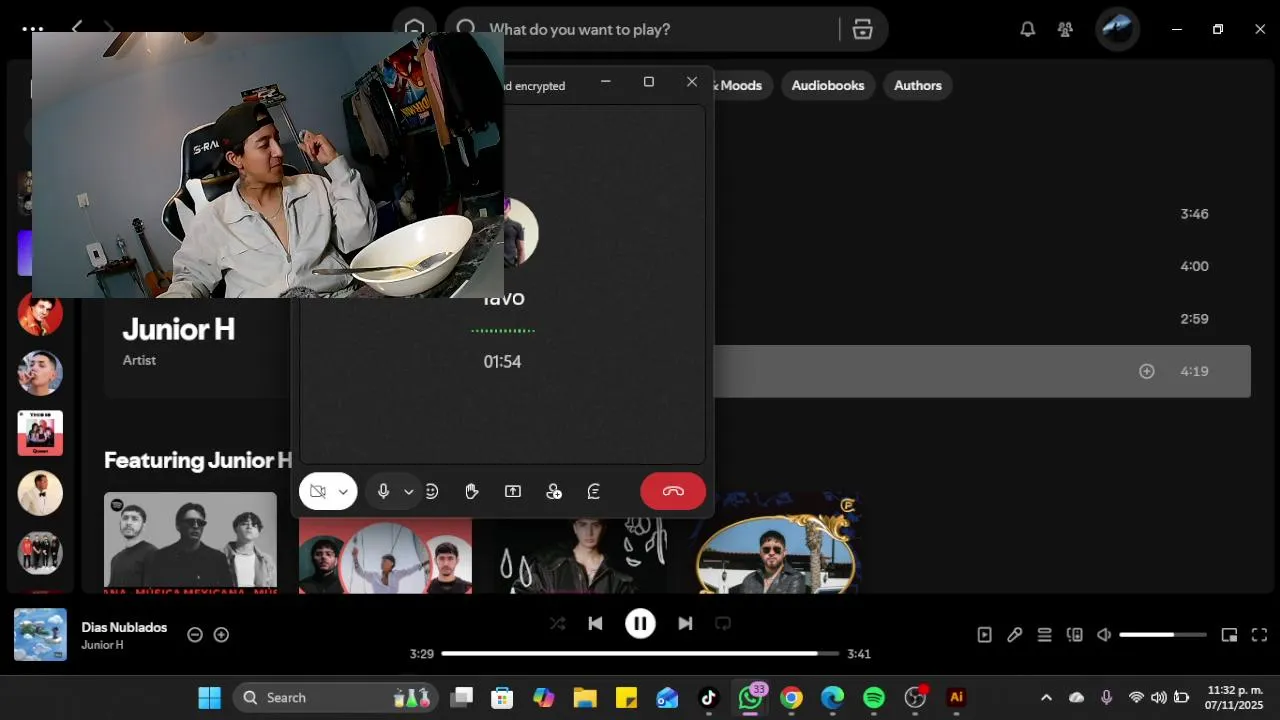Open Connect to a device panel
Screen dimensions: 1280x720
pos(1074,634)
